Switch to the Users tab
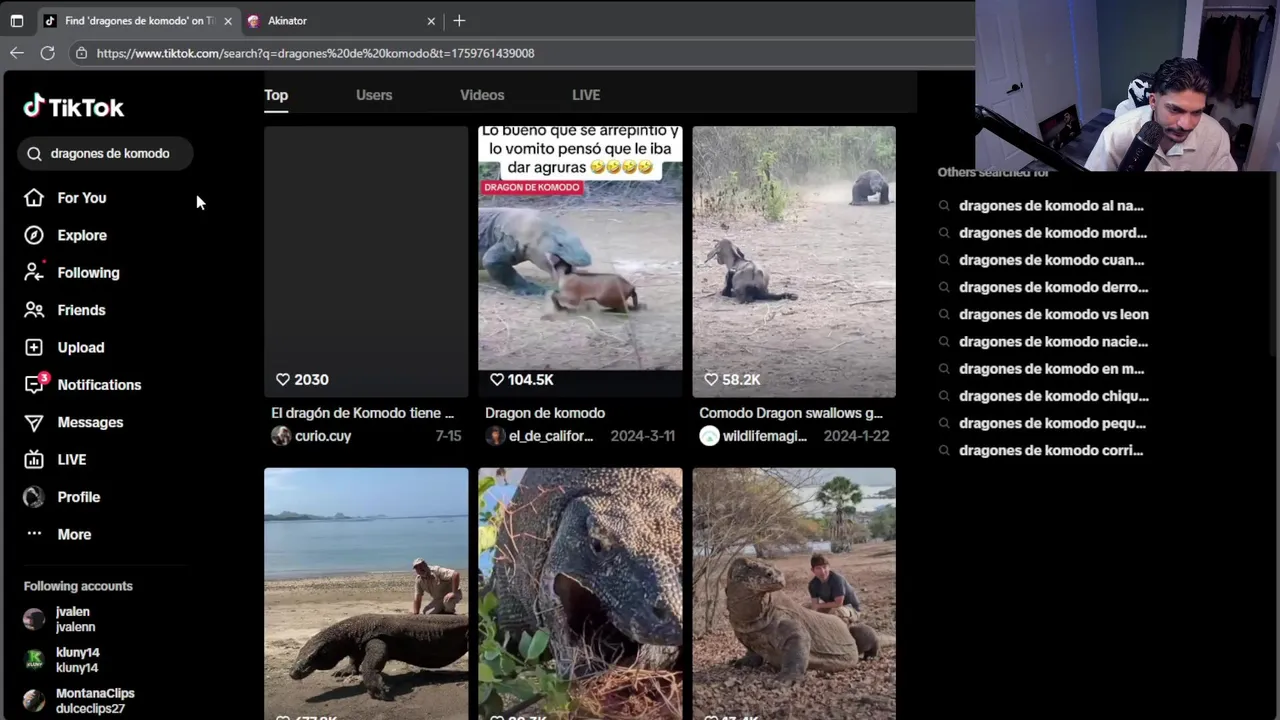This screenshot has height=720, width=1280. [x=374, y=95]
